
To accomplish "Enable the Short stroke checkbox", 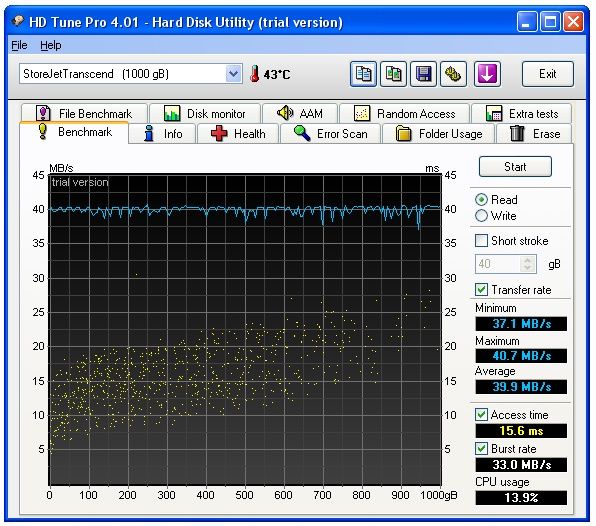I will point(481,241).
